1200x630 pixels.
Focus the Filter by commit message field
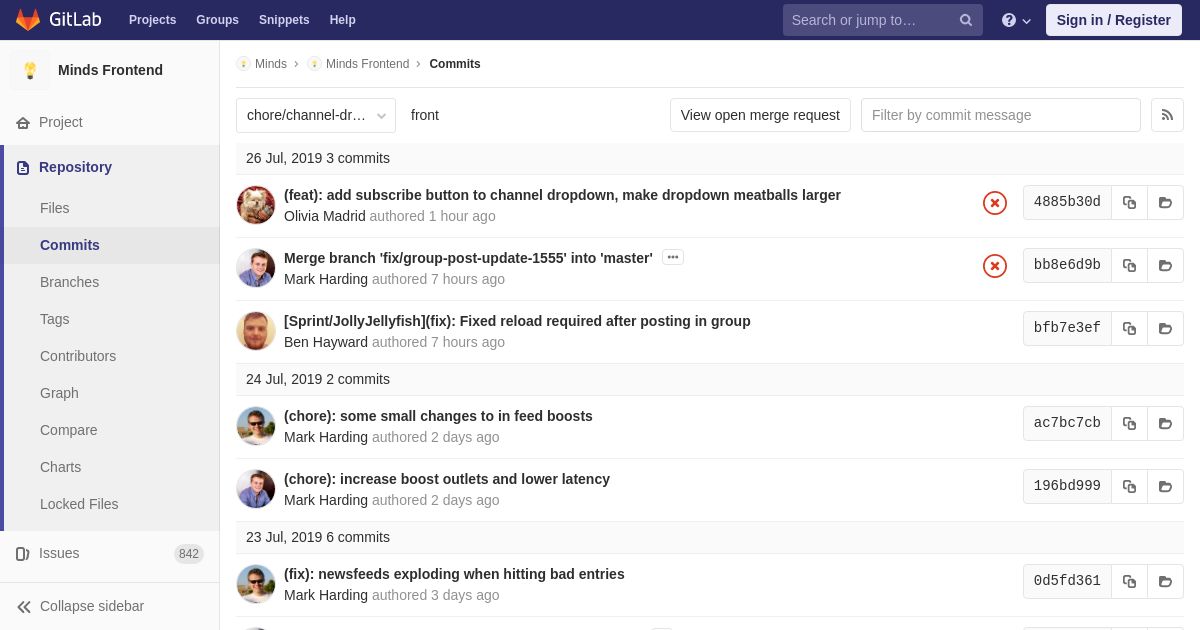[x=1001, y=115]
